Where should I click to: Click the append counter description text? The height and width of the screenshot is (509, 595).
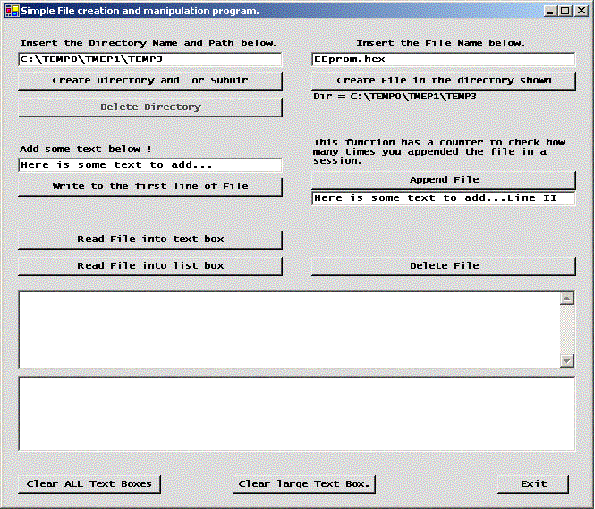tap(439, 151)
